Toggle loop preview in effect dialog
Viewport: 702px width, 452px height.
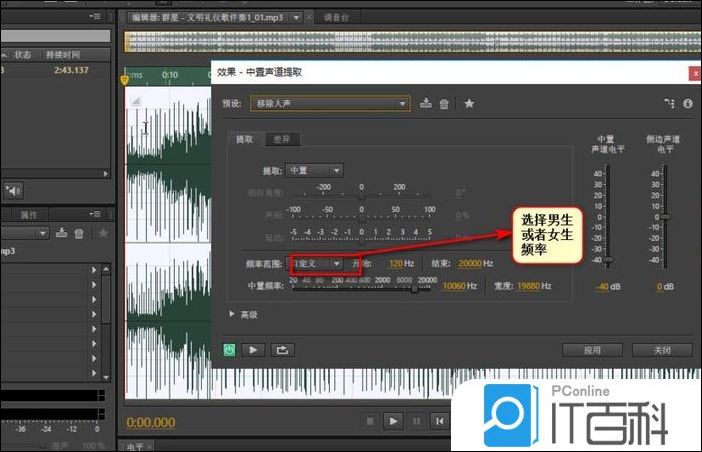click(282, 350)
